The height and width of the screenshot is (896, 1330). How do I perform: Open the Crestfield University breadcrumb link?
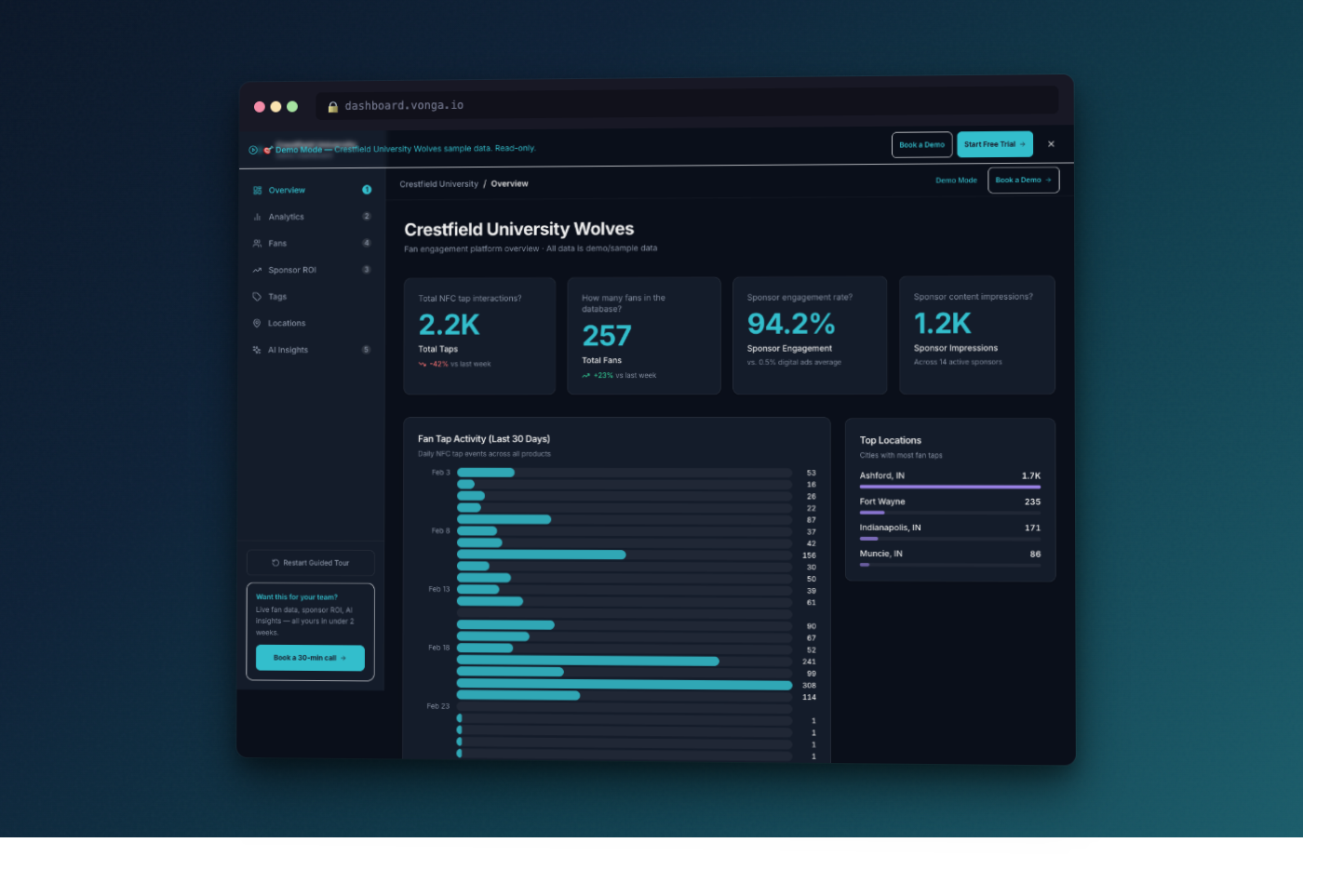click(x=439, y=183)
